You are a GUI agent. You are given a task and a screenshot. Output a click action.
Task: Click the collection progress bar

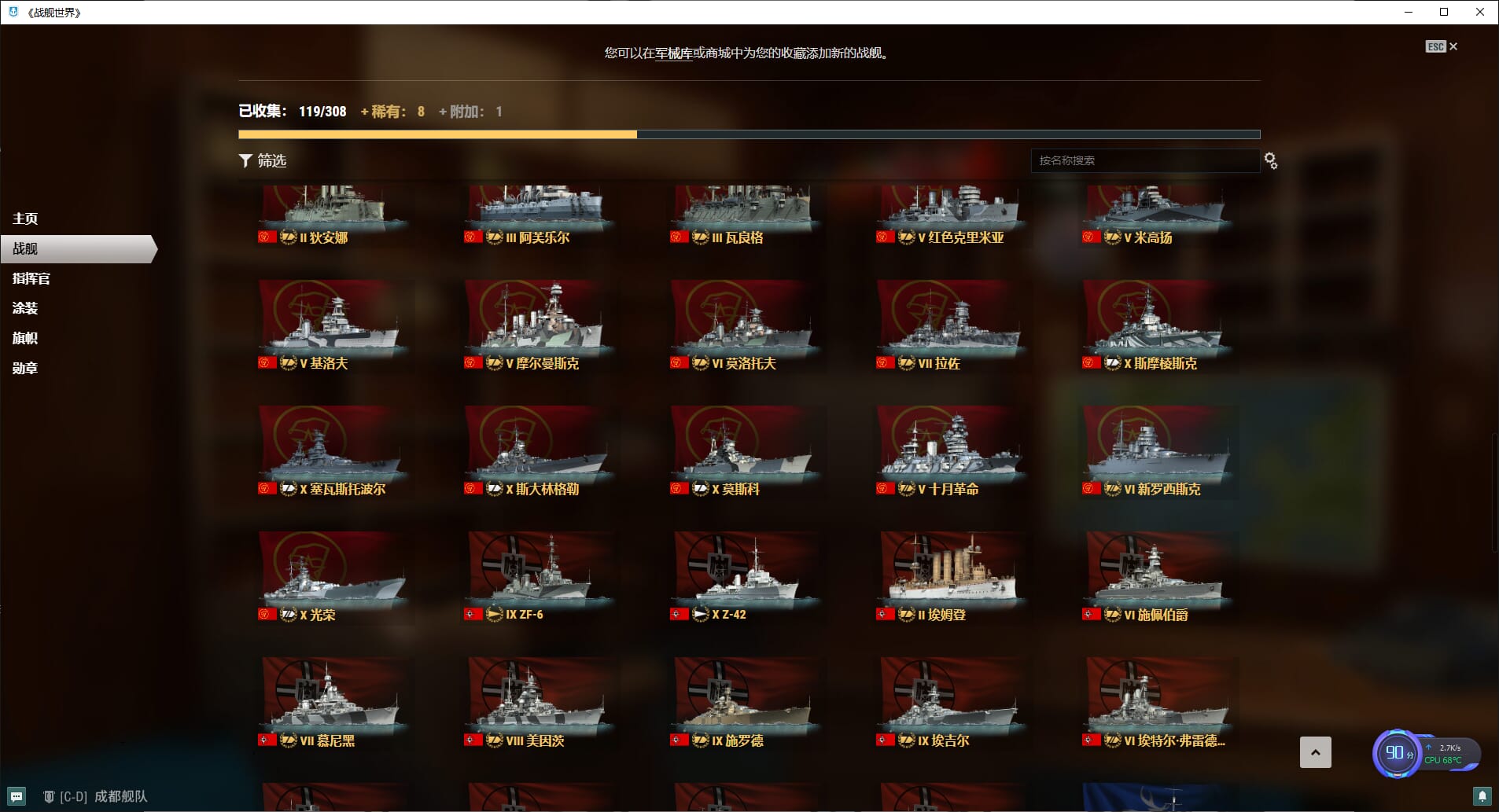pos(749,134)
